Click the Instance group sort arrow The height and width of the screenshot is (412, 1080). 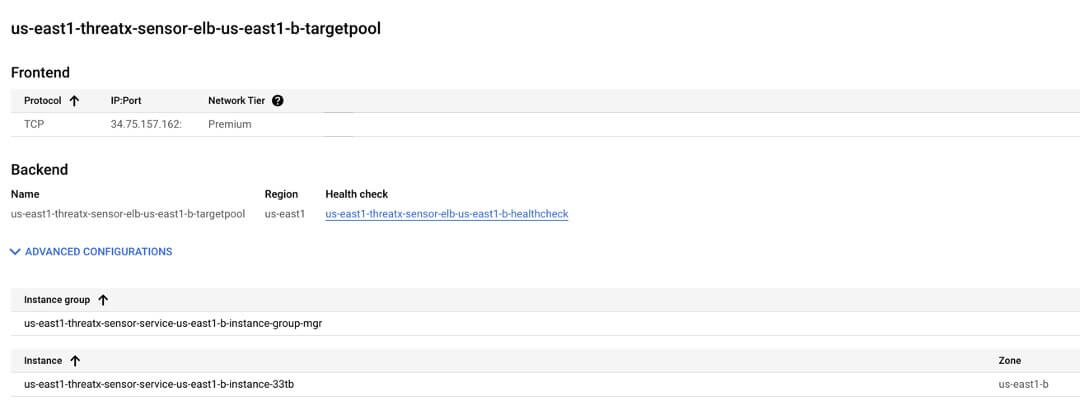103,300
